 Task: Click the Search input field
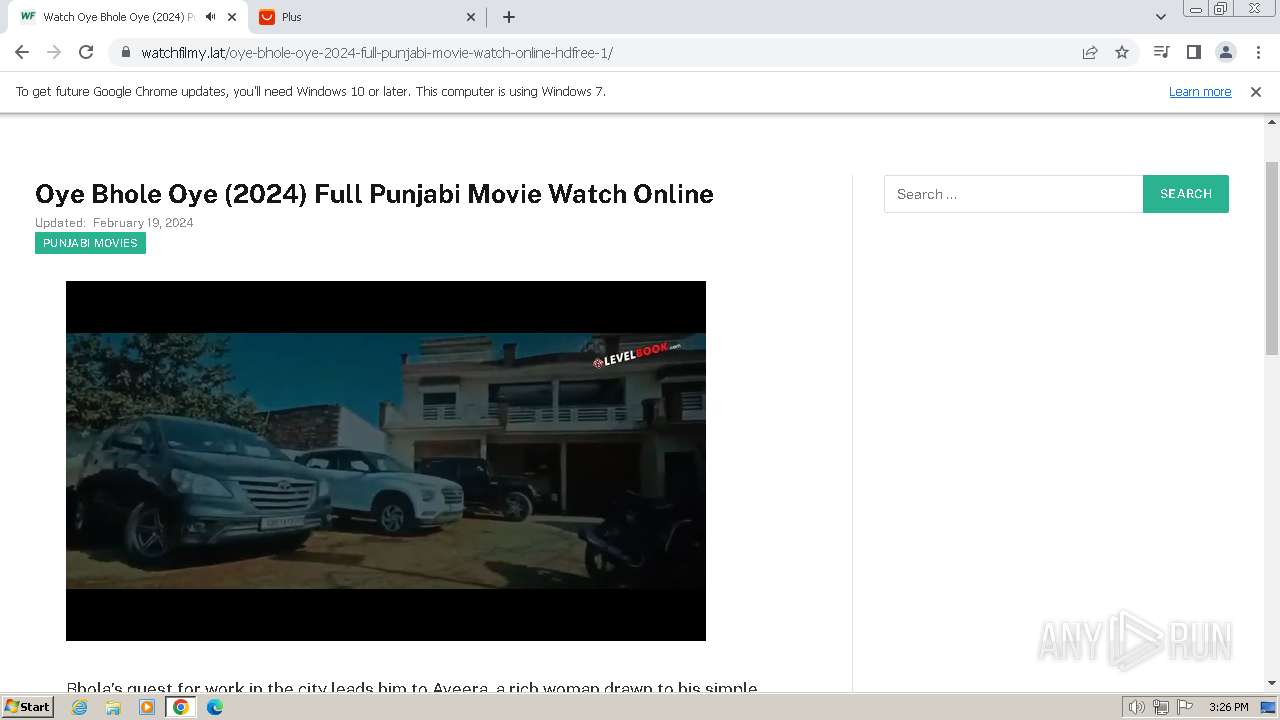[1013, 194]
